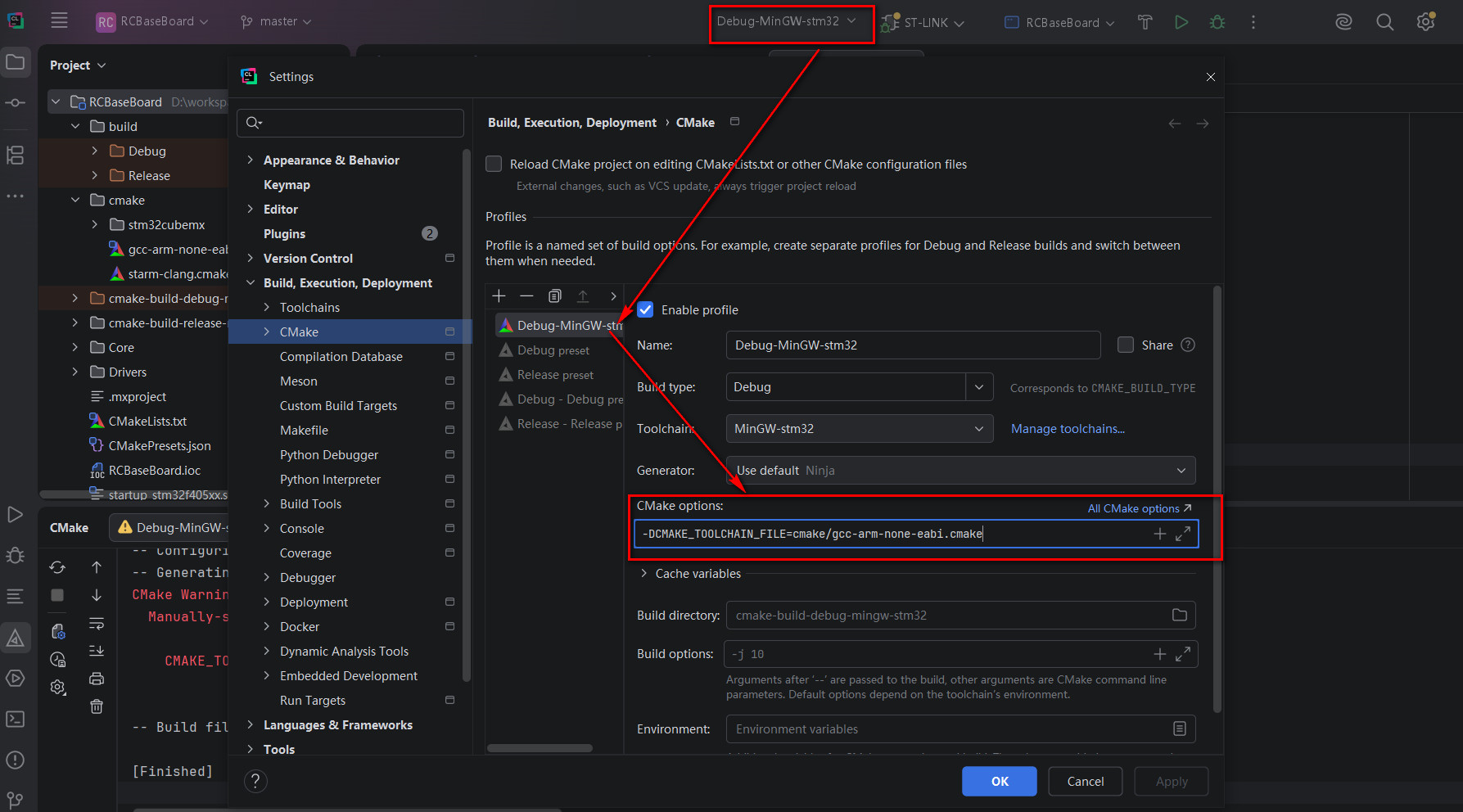Enable reload CMake project on editing checkbox
The height and width of the screenshot is (812, 1463).
(494, 165)
